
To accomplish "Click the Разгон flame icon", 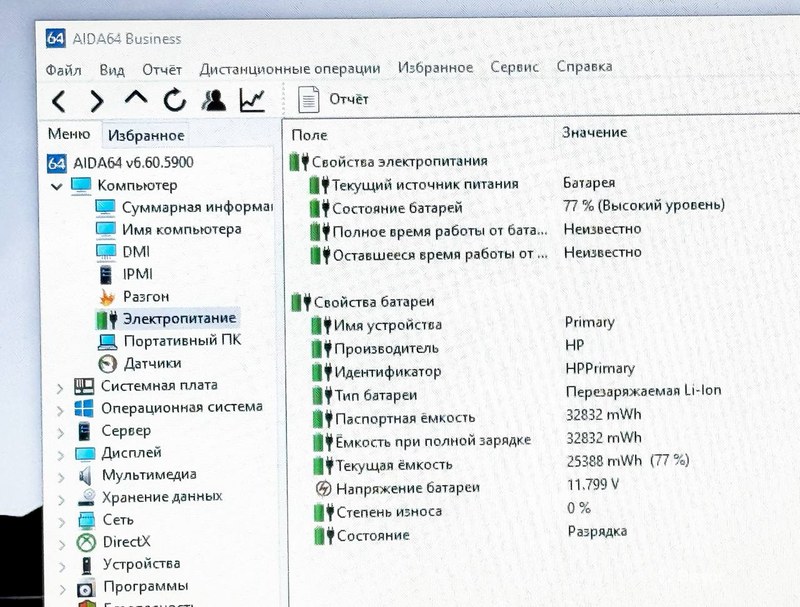I will point(107,297).
